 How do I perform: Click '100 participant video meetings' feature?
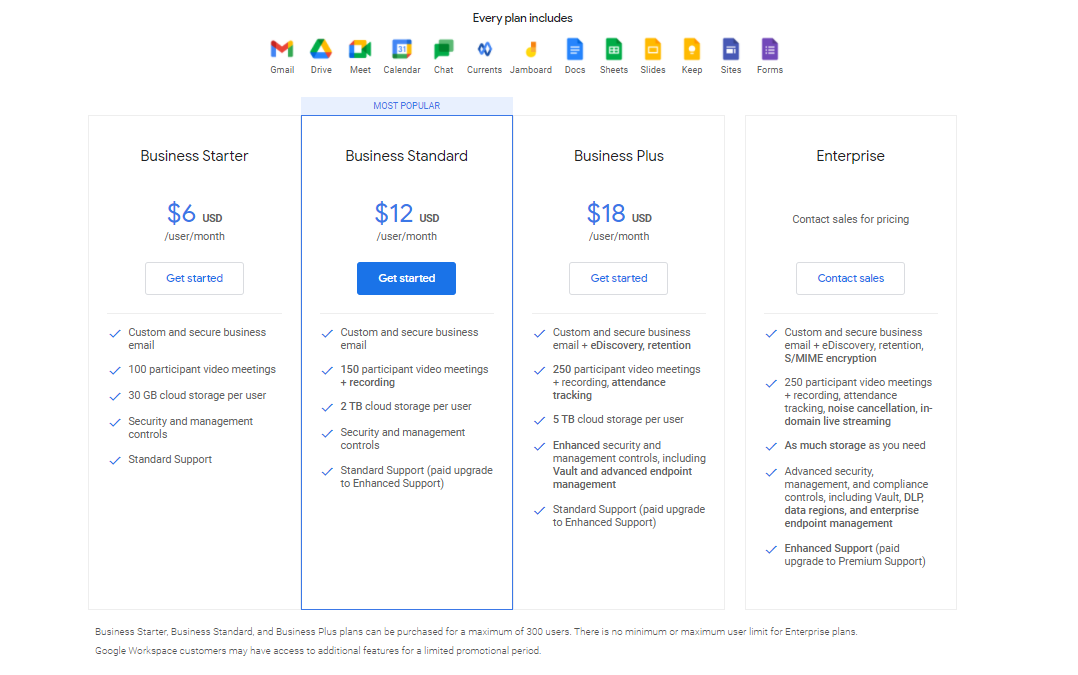[x=201, y=370]
